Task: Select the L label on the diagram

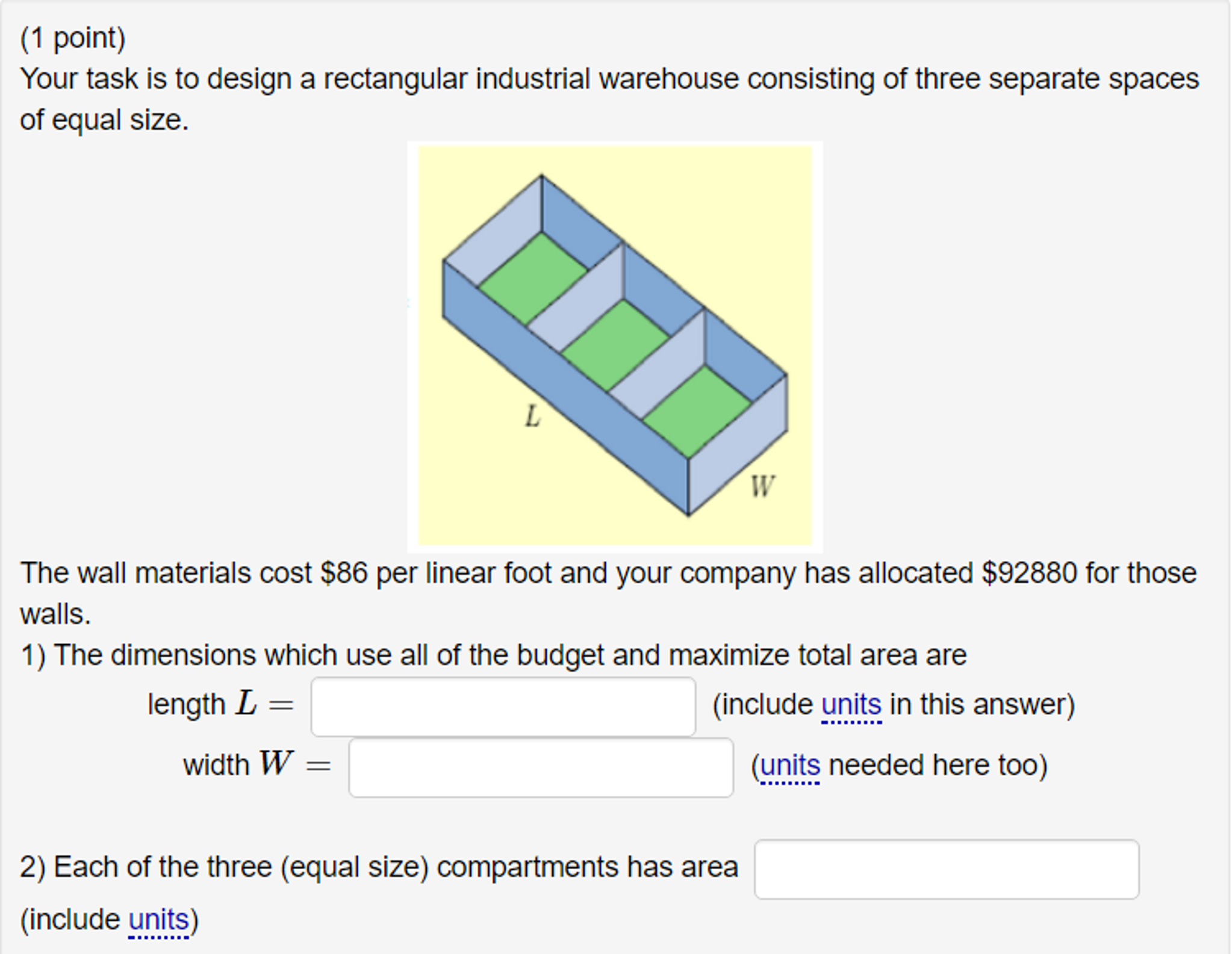Action: pyautogui.click(x=532, y=417)
